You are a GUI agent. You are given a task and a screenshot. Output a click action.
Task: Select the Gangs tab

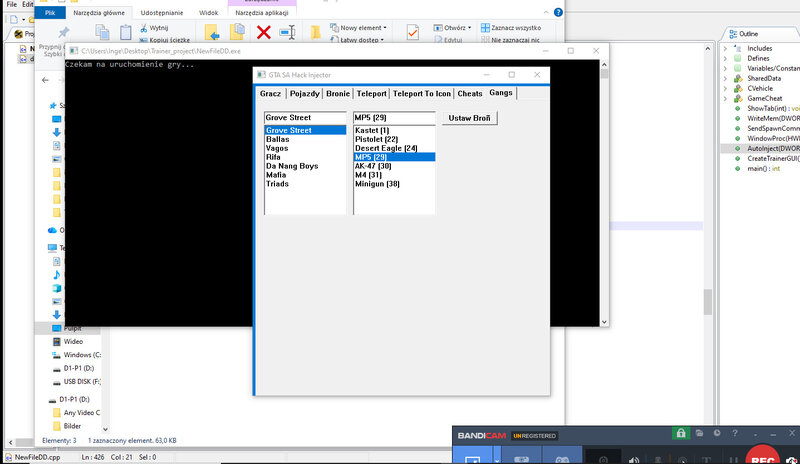coord(501,92)
